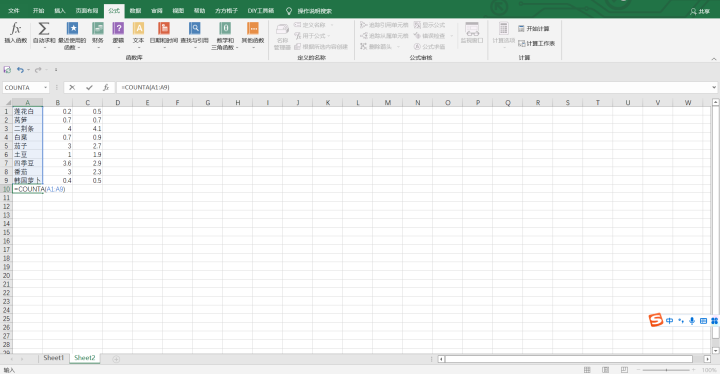Screen dimensions: 720x374
Task: Open the customize quick access toolbar menu
Action: point(56,70)
